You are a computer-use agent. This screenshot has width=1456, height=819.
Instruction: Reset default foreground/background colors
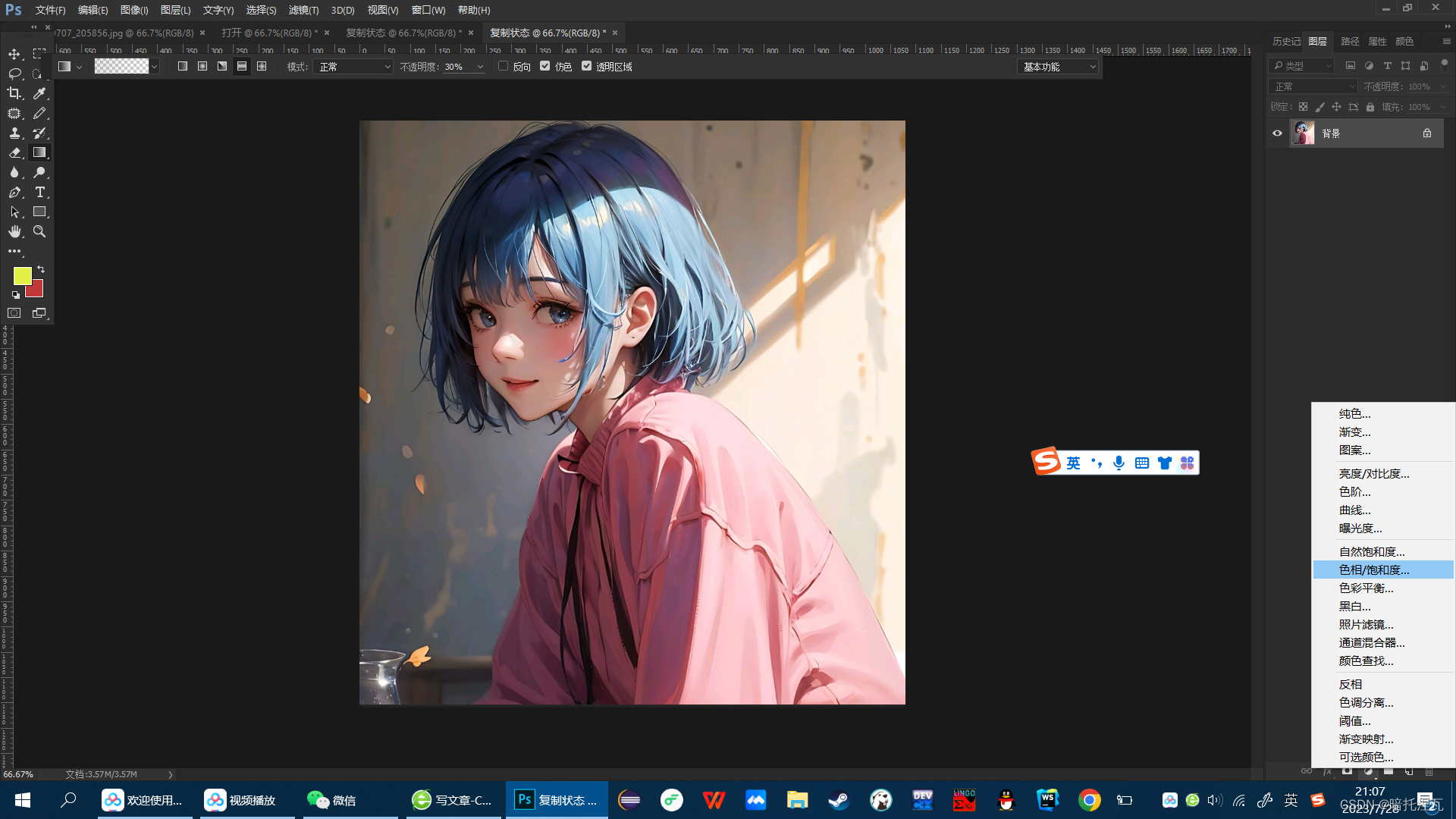coord(15,294)
